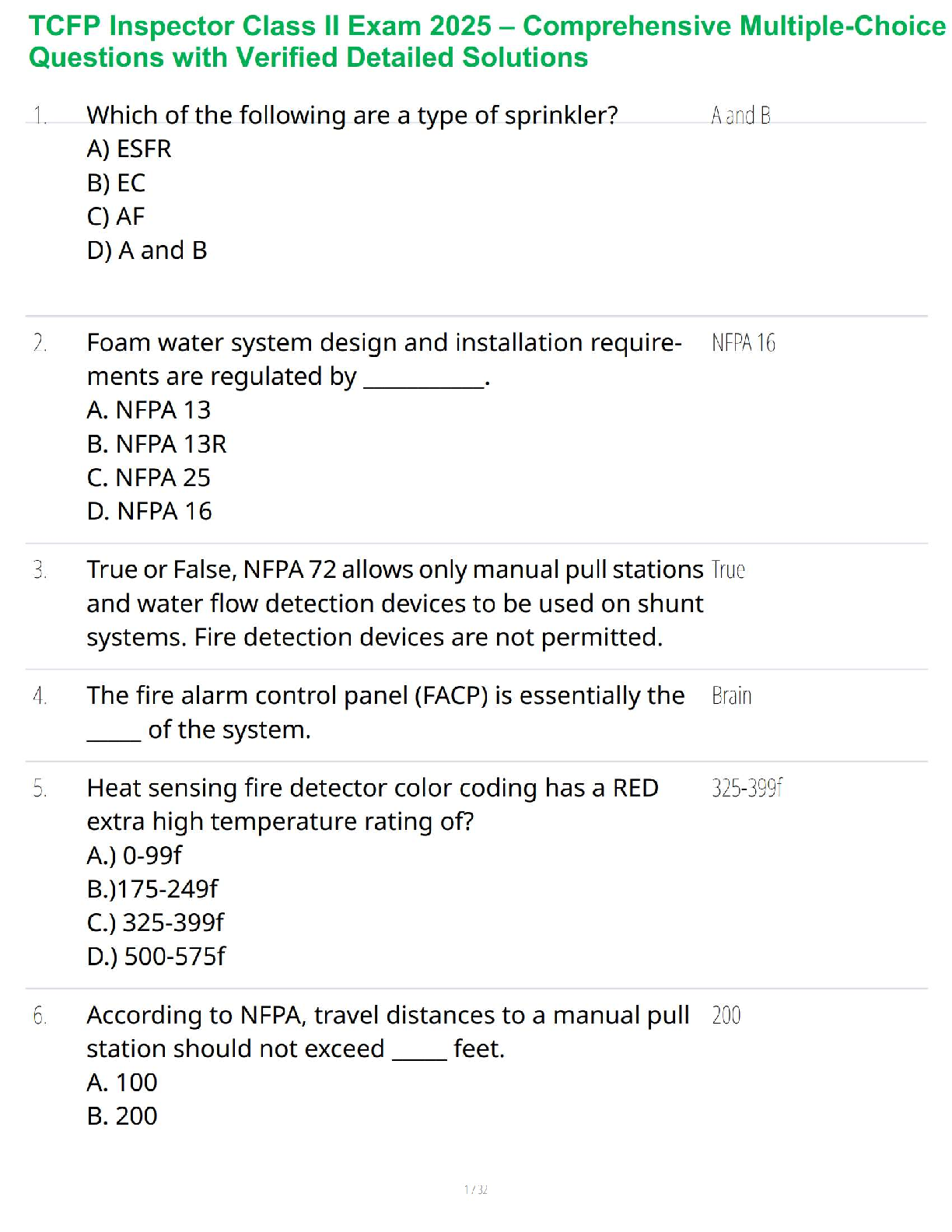Choose option "D. NFPA 16" in question 2

point(149,511)
